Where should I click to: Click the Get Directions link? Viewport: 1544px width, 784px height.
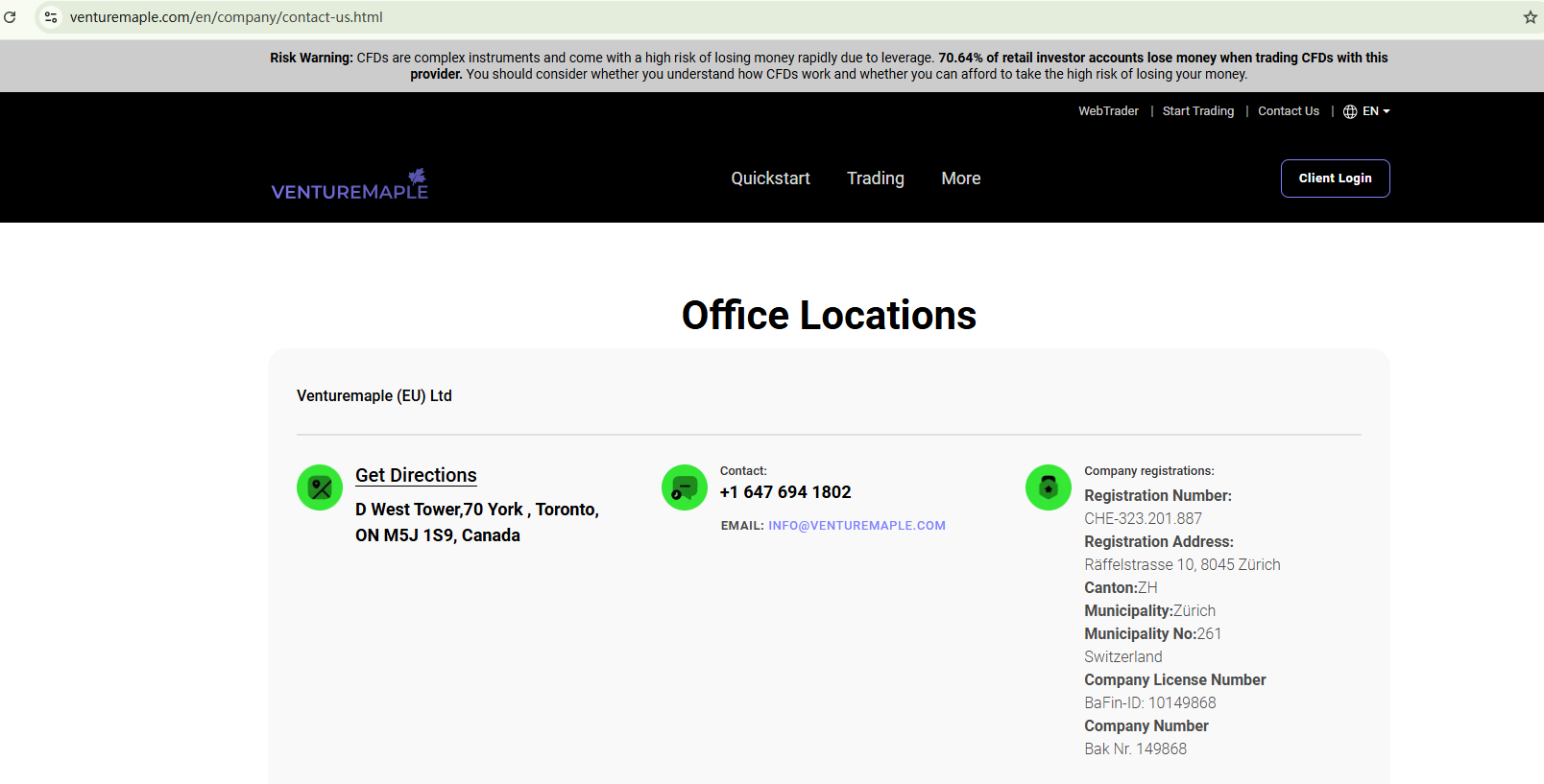point(416,475)
